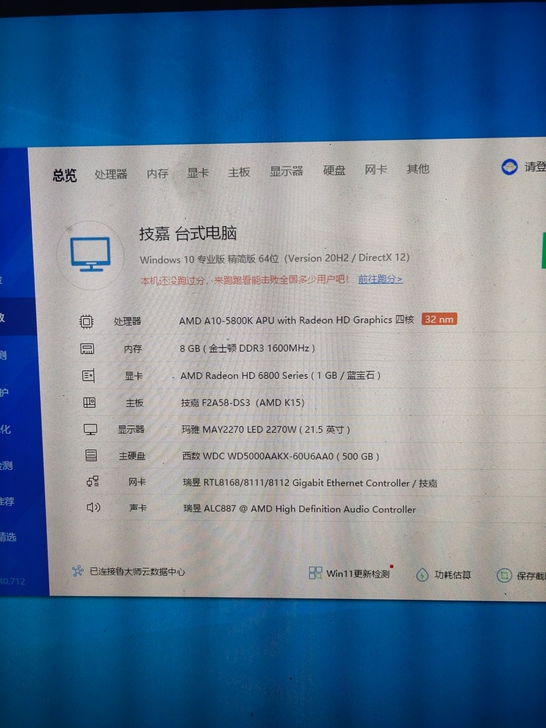Image resolution: width=546 pixels, height=728 pixels.
Task: Click the motherboard icon
Action: [x=89, y=403]
